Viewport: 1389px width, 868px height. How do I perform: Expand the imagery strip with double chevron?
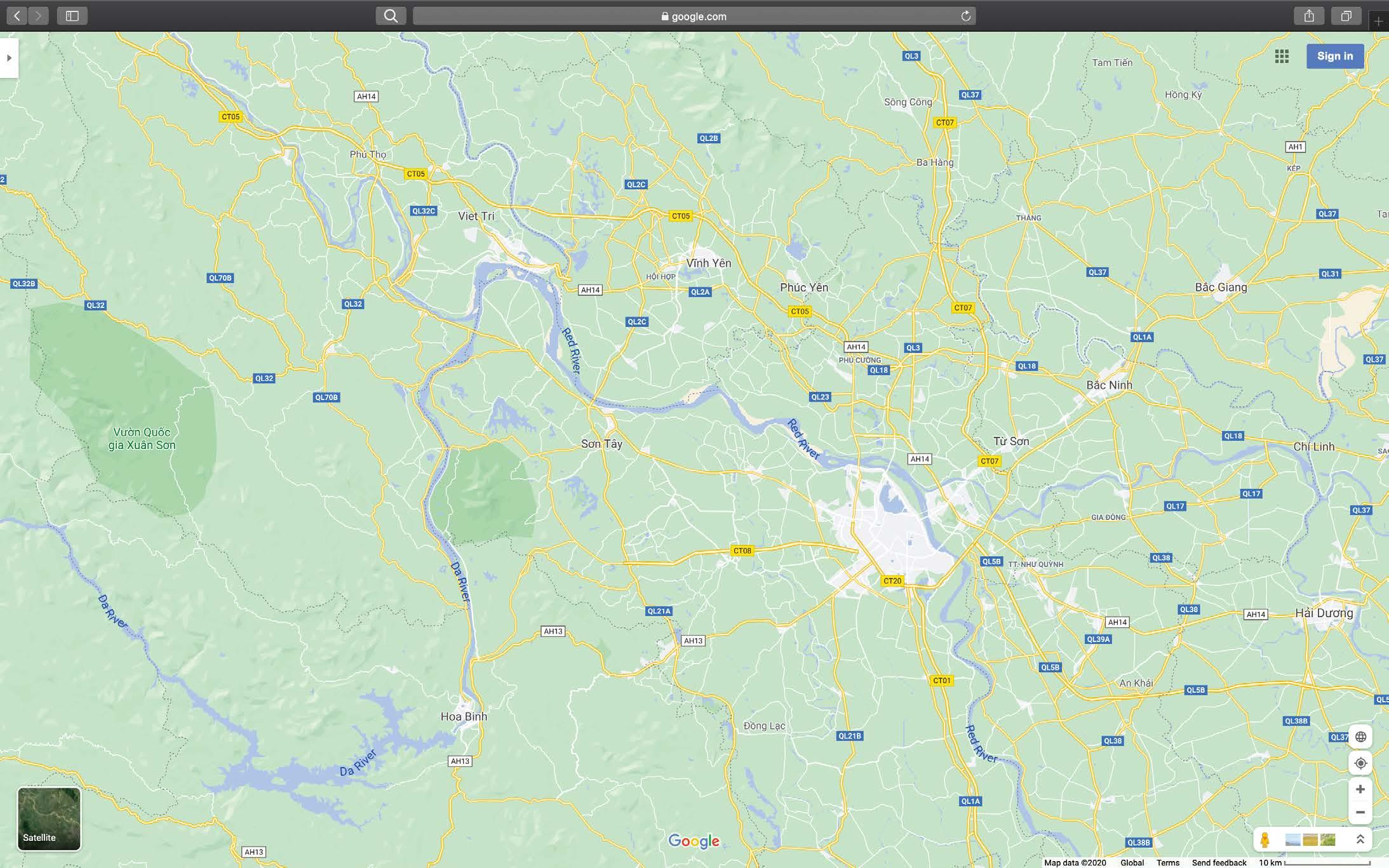pyautogui.click(x=1360, y=839)
